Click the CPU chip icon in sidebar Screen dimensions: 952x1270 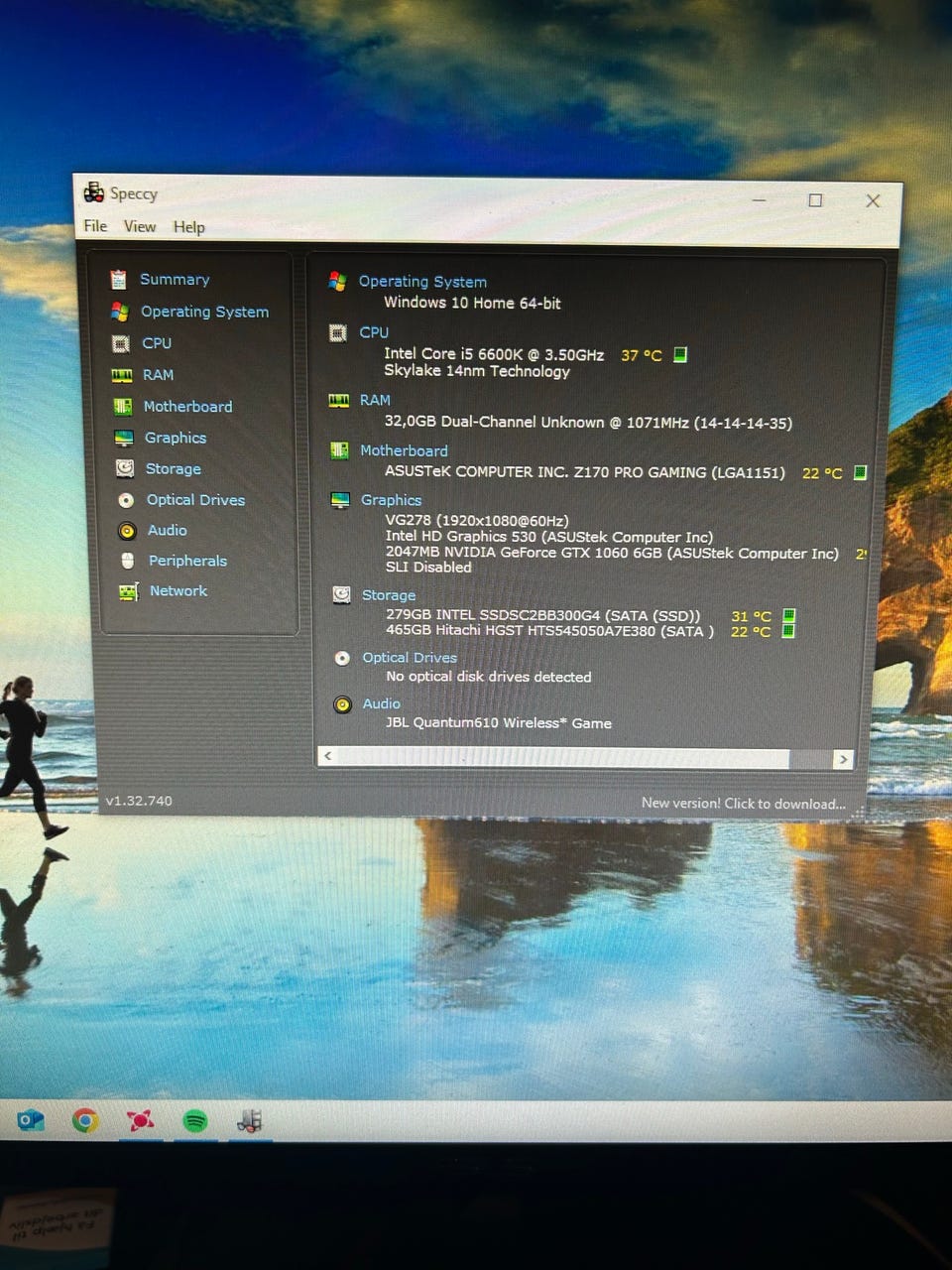121,343
